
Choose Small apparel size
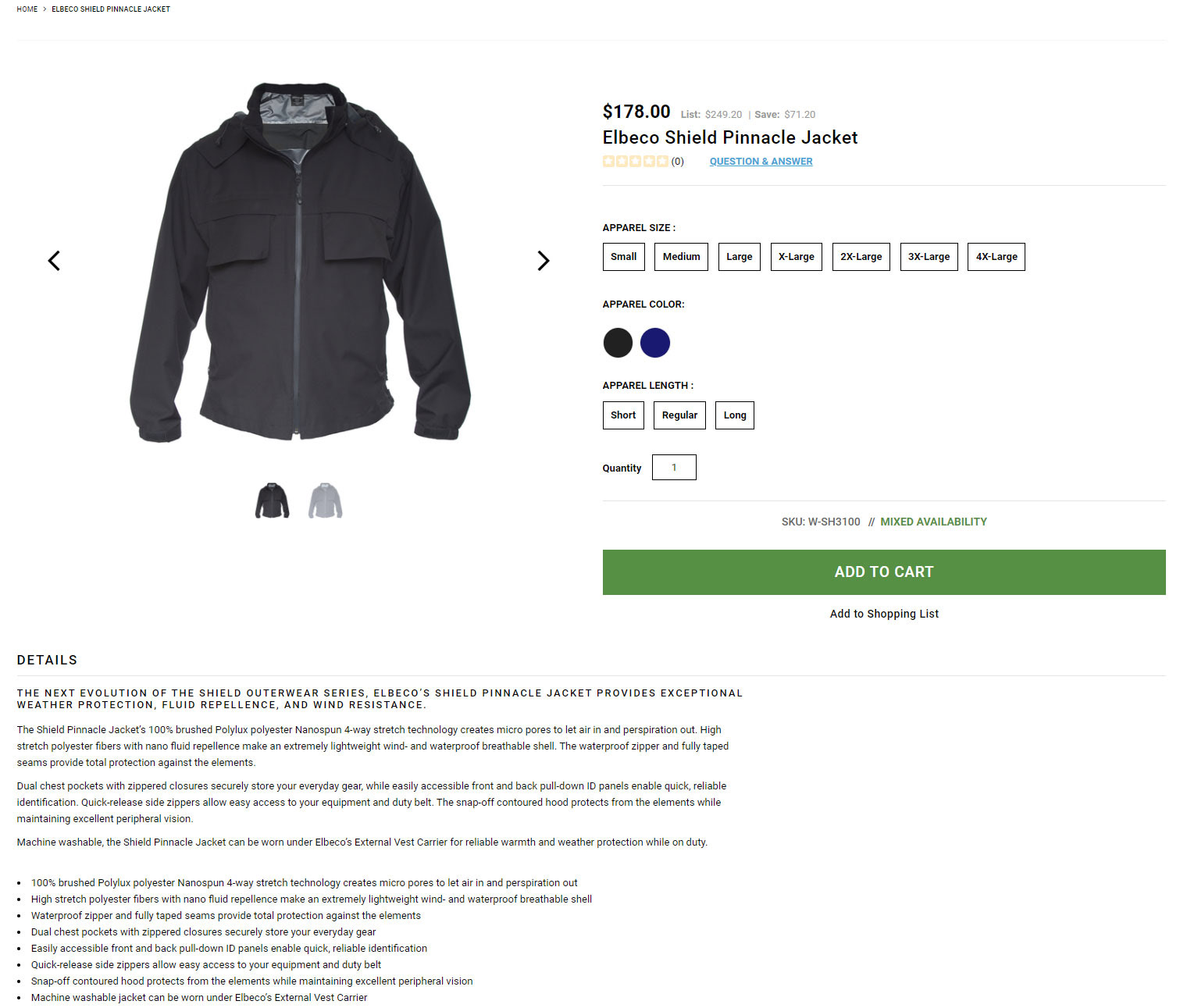623,257
